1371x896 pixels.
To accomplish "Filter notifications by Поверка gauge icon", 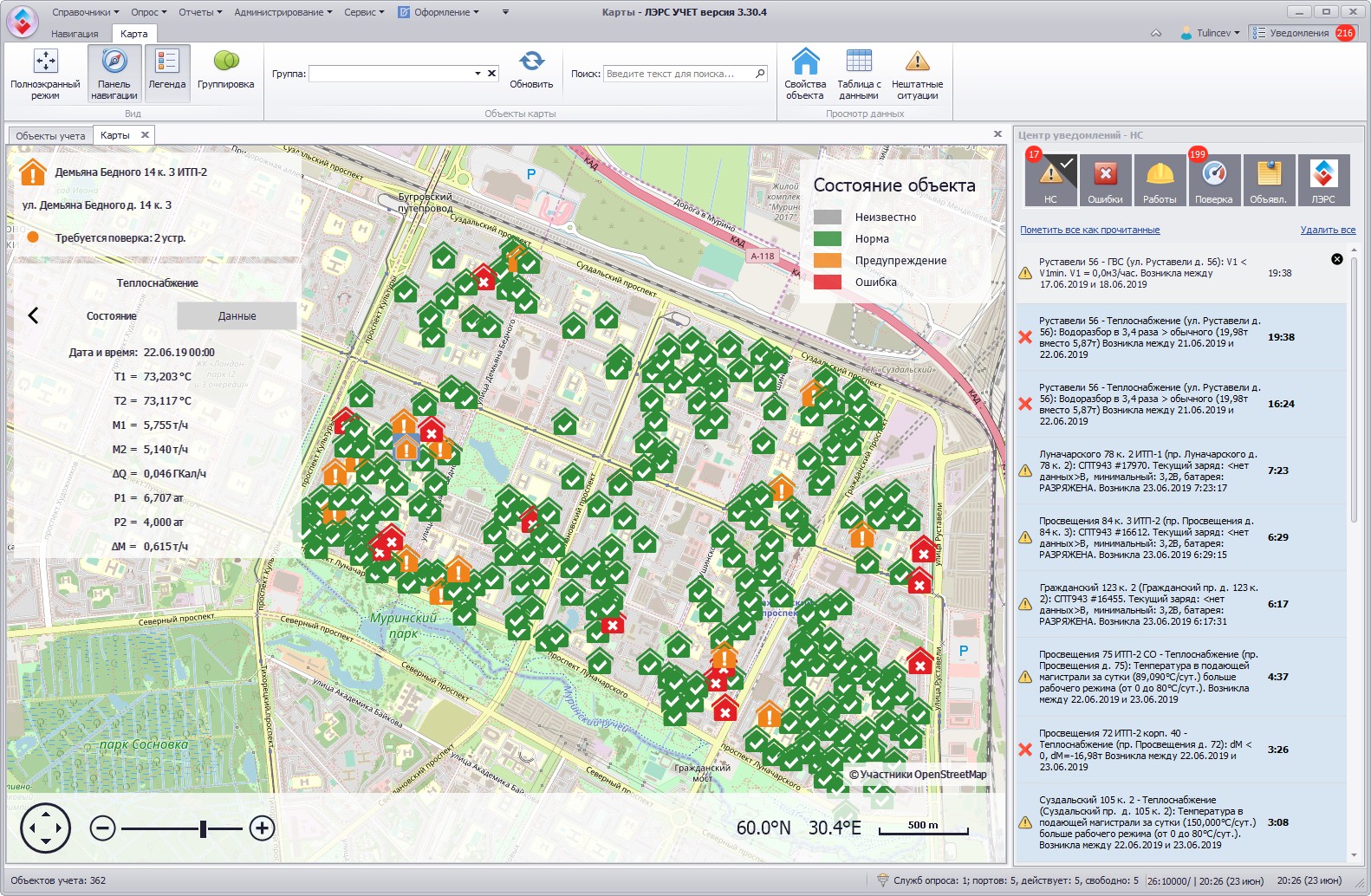I will pos(1213,180).
